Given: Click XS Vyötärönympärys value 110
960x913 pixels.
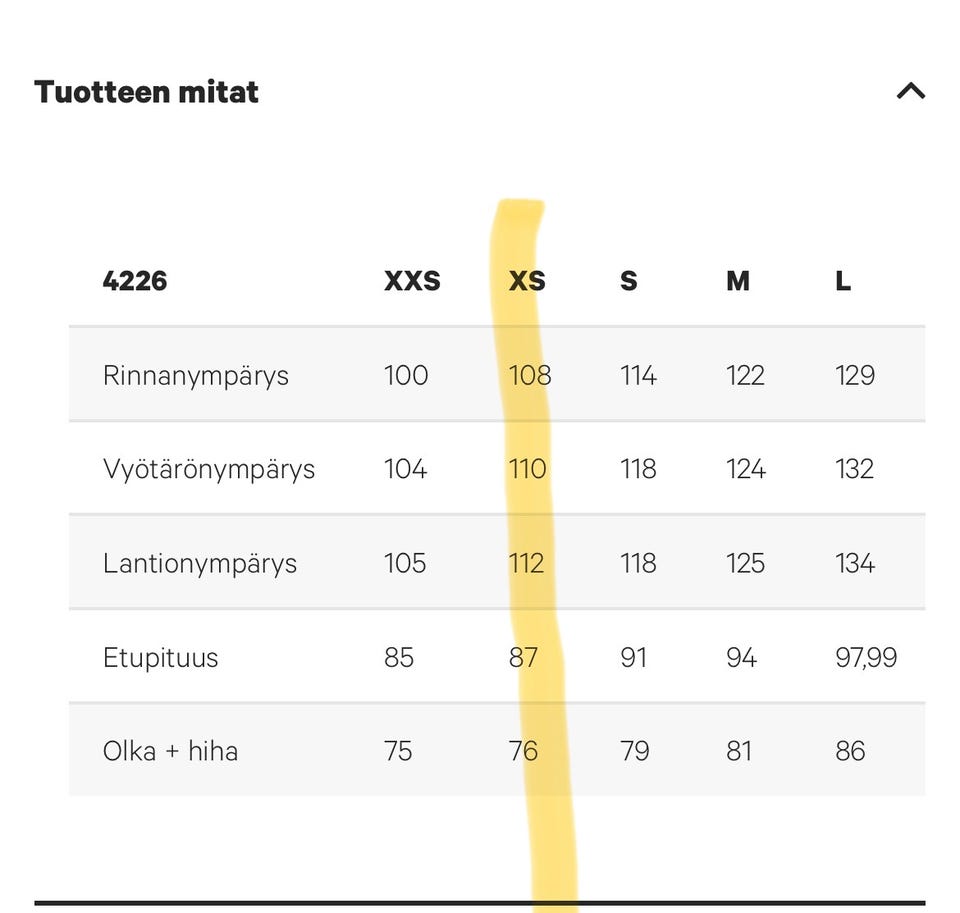Looking at the screenshot, I should pos(528,470).
